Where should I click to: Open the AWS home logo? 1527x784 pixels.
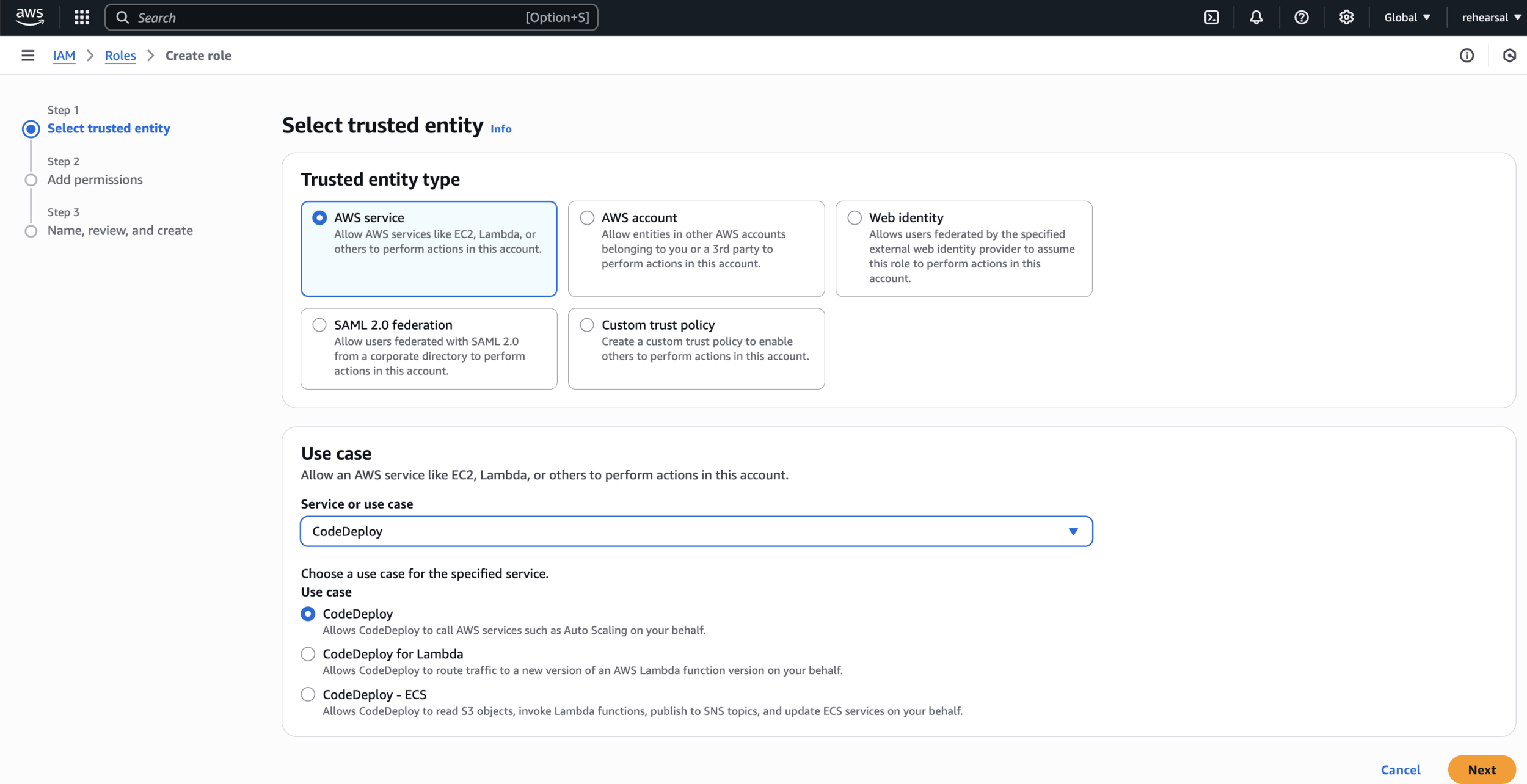pos(29,17)
